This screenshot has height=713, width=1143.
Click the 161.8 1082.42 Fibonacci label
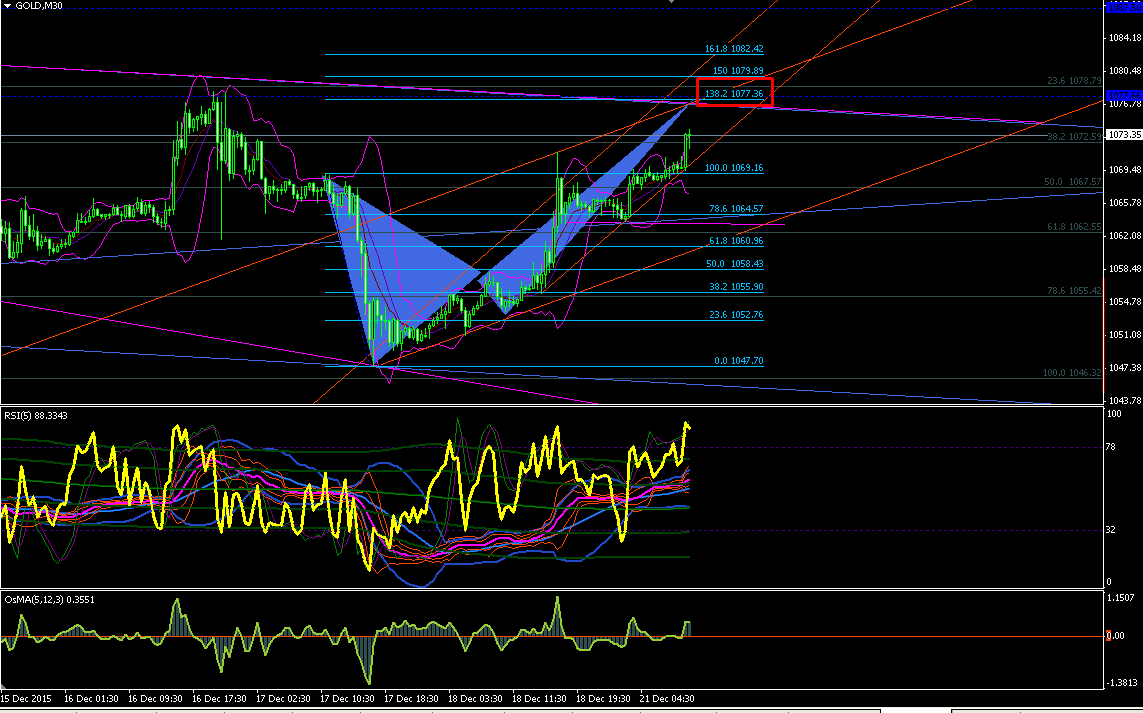[734, 49]
